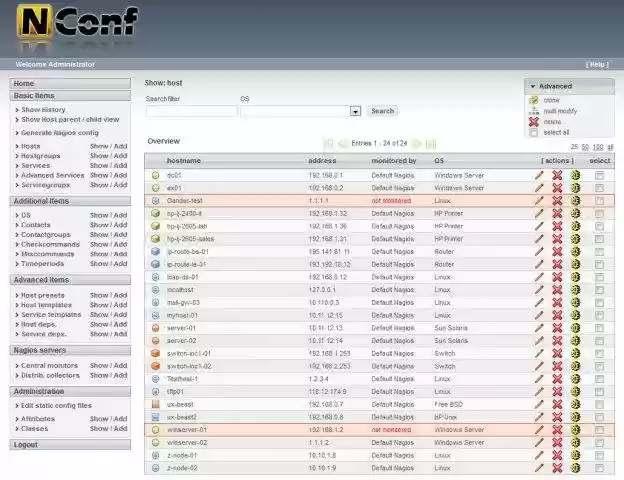Open the Advanced Items section header
This screenshot has width=624, height=480.
(x=70, y=280)
